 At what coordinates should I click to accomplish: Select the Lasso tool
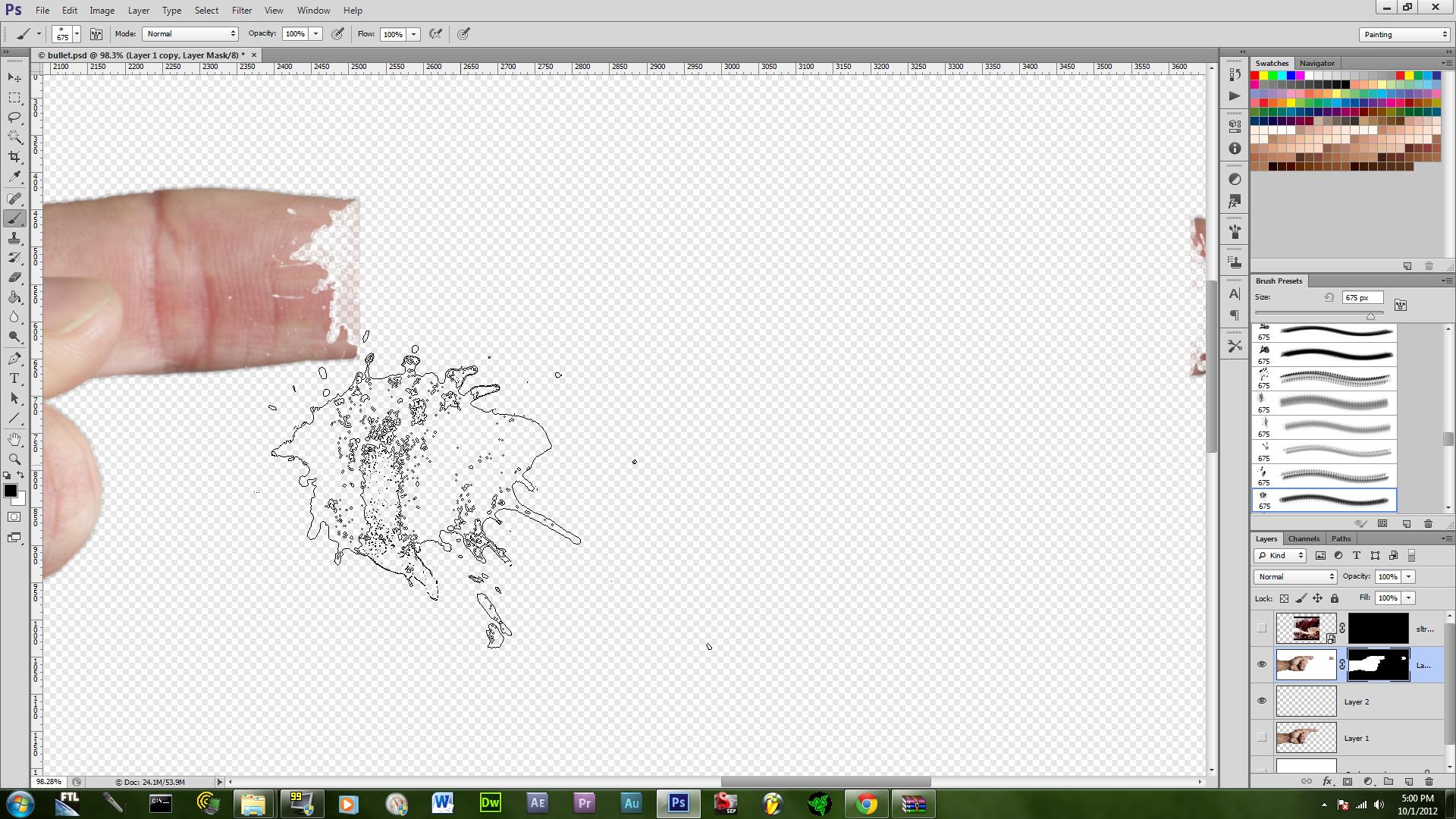click(14, 118)
